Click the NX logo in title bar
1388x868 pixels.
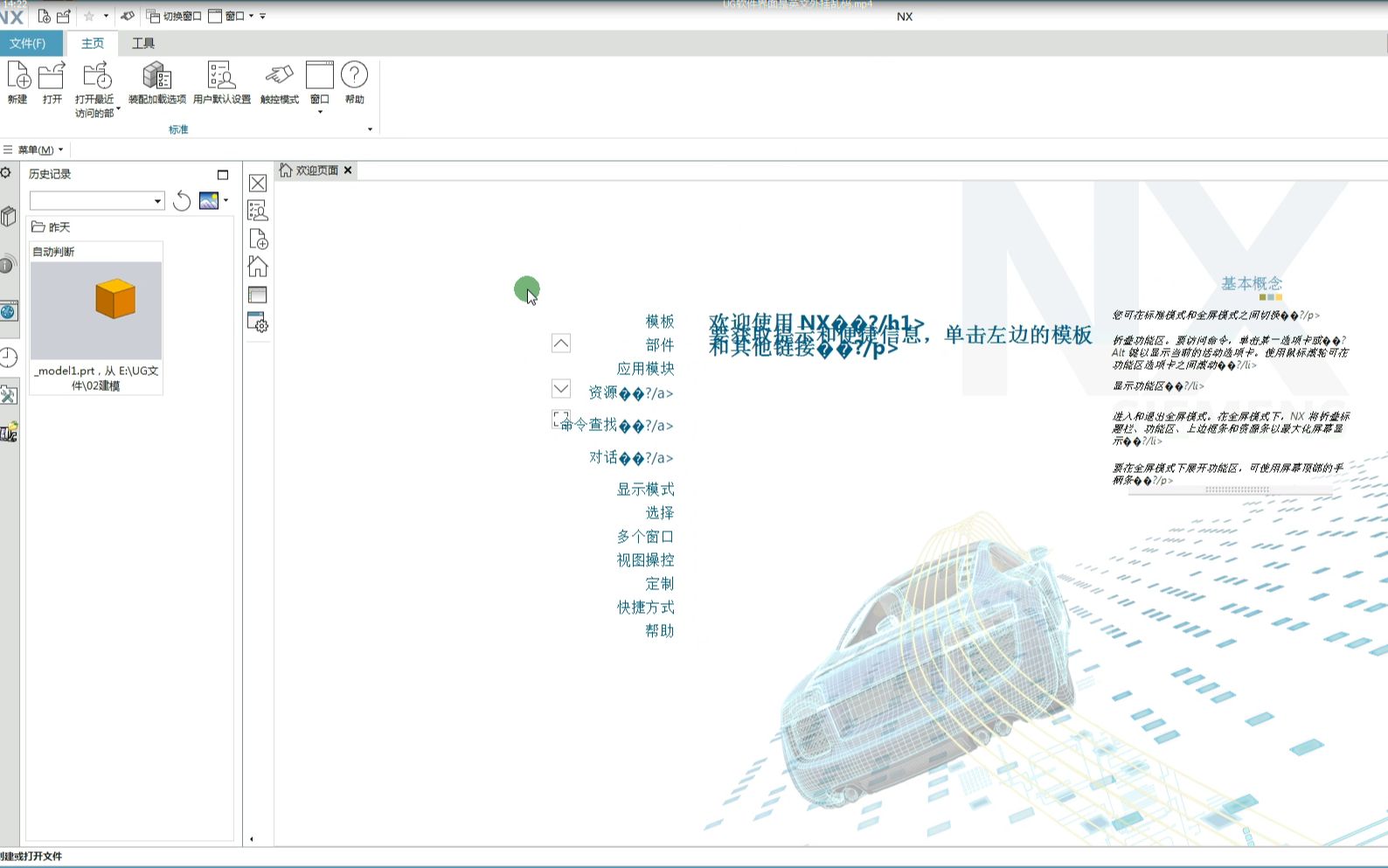[x=12, y=17]
